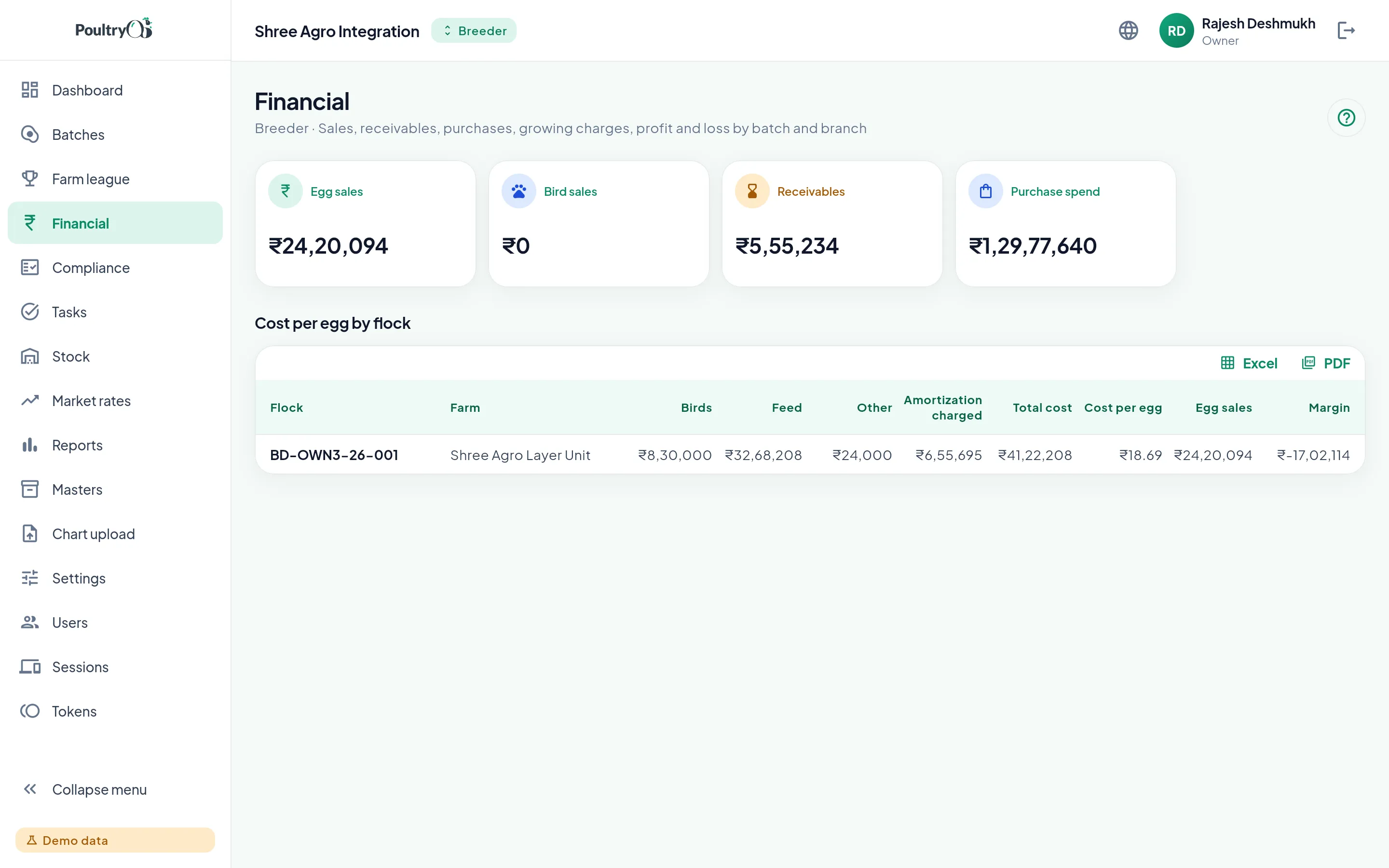The width and height of the screenshot is (1389, 868).
Task: Collapse the sidebar menu
Action: point(115,789)
